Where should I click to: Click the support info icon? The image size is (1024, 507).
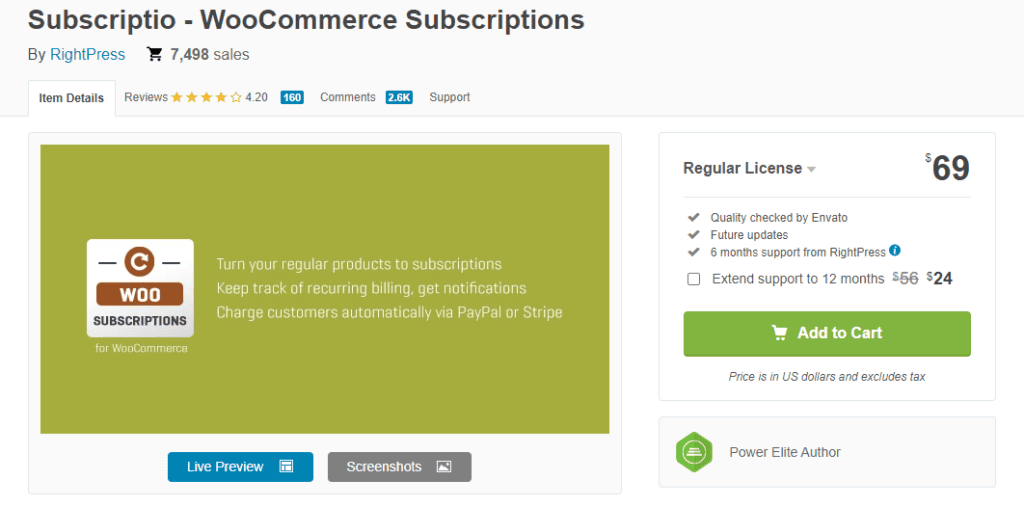(895, 251)
